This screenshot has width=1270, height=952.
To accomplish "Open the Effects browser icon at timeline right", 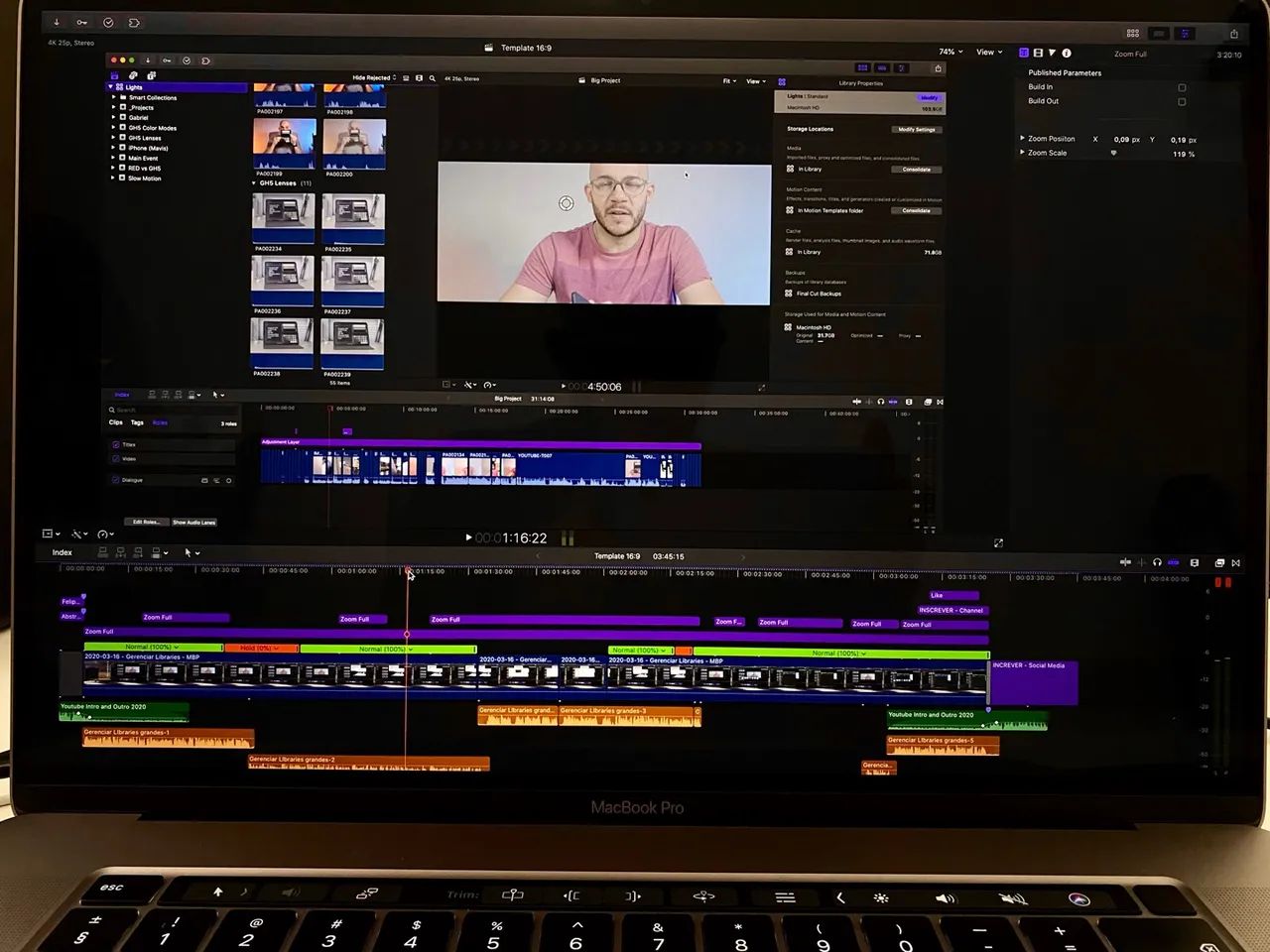I will (x=1219, y=562).
